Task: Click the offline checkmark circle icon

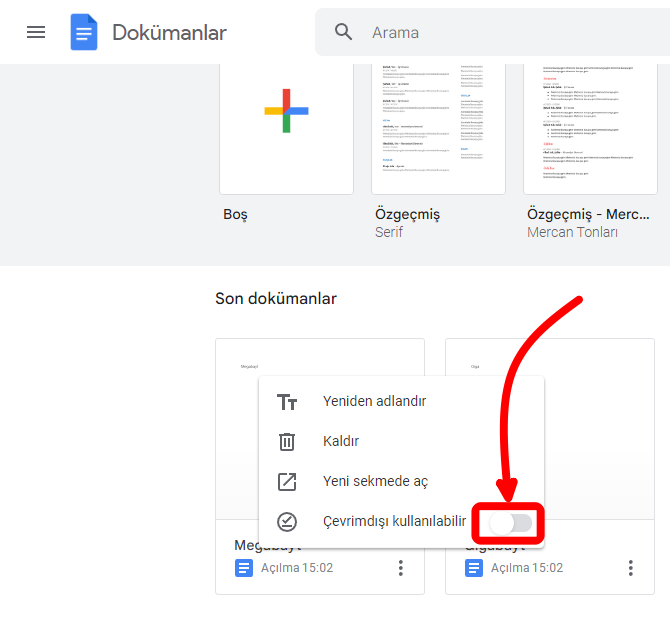Action: tap(287, 521)
